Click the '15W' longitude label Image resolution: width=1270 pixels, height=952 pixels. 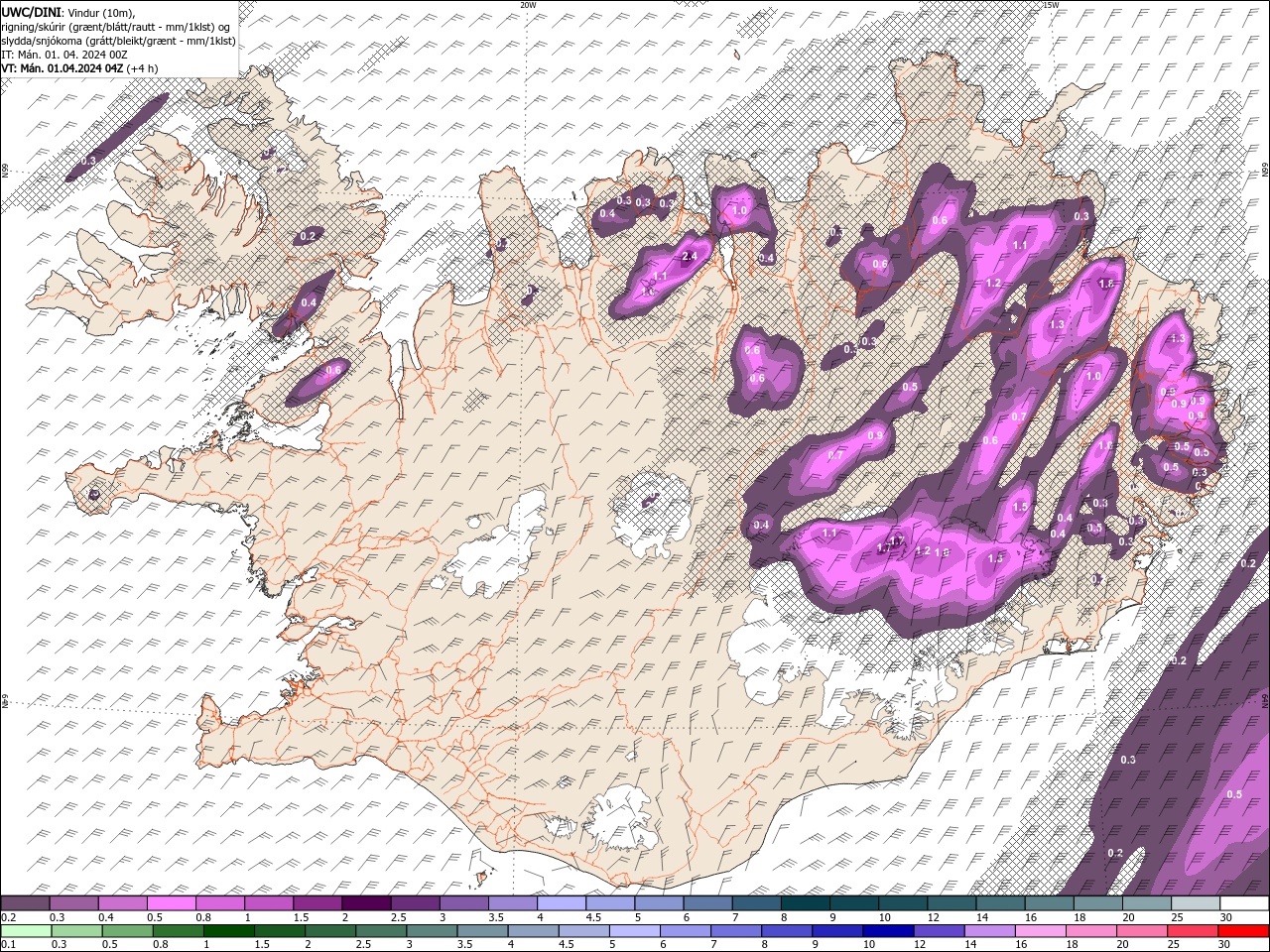point(1051,5)
